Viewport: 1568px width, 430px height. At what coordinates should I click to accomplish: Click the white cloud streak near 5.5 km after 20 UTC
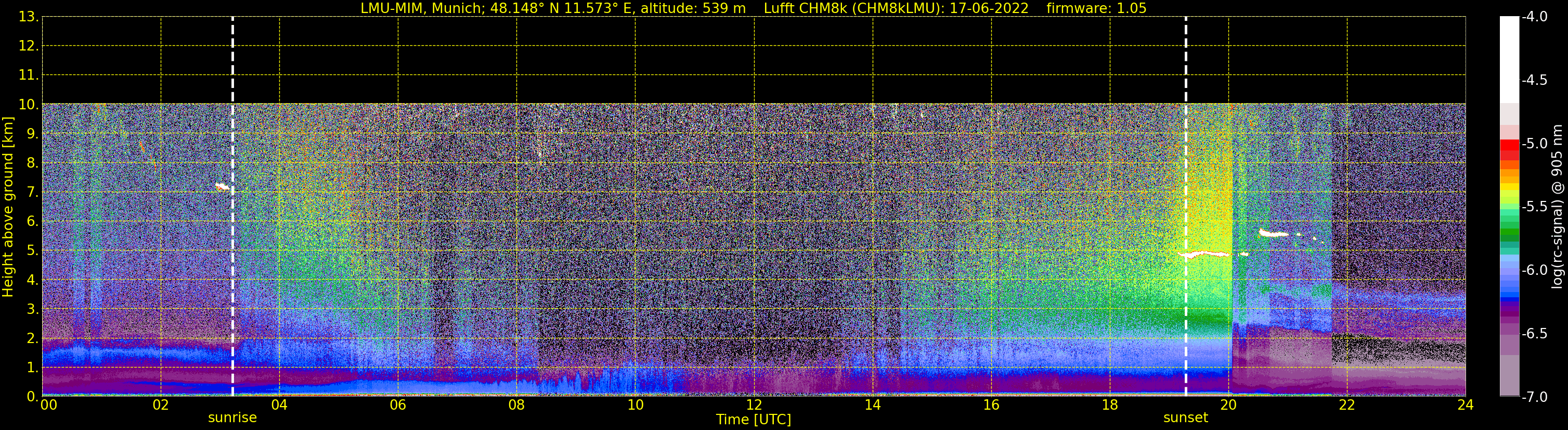click(x=1274, y=233)
